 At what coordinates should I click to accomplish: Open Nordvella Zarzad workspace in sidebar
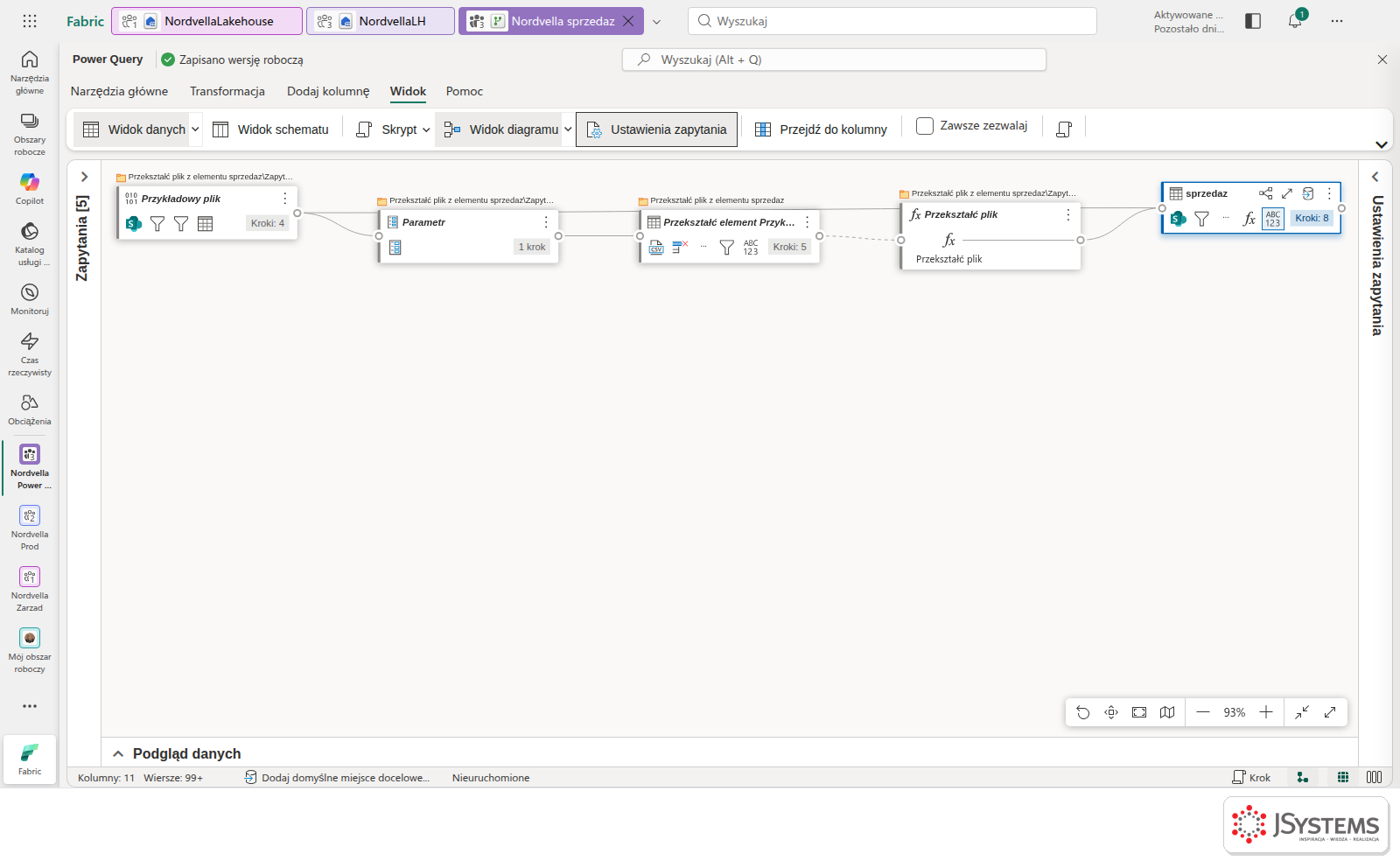pyautogui.click(x=30, y=589)
